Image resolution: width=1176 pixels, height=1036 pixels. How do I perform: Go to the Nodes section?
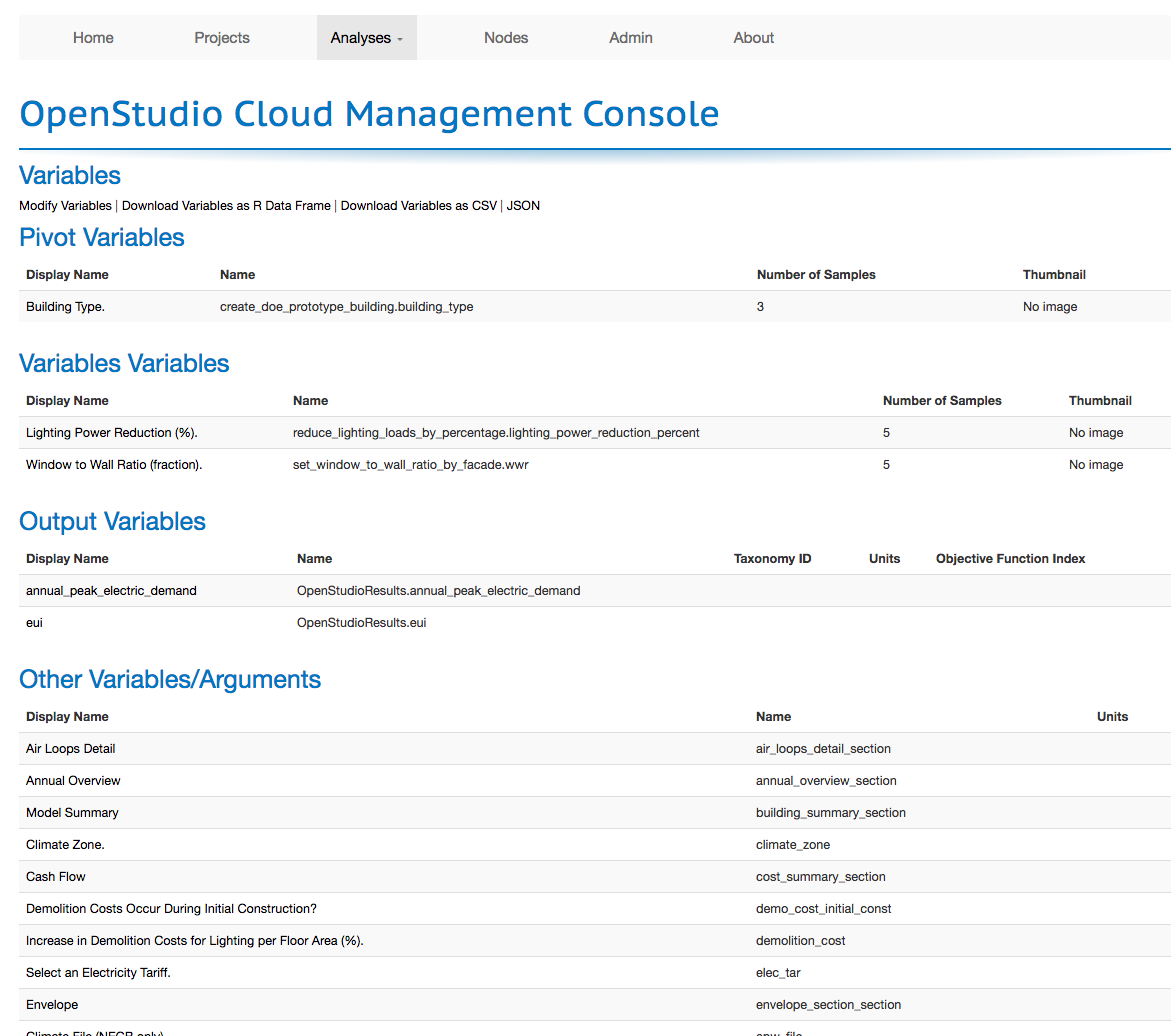pyautogui.click(x=505, y=37)
